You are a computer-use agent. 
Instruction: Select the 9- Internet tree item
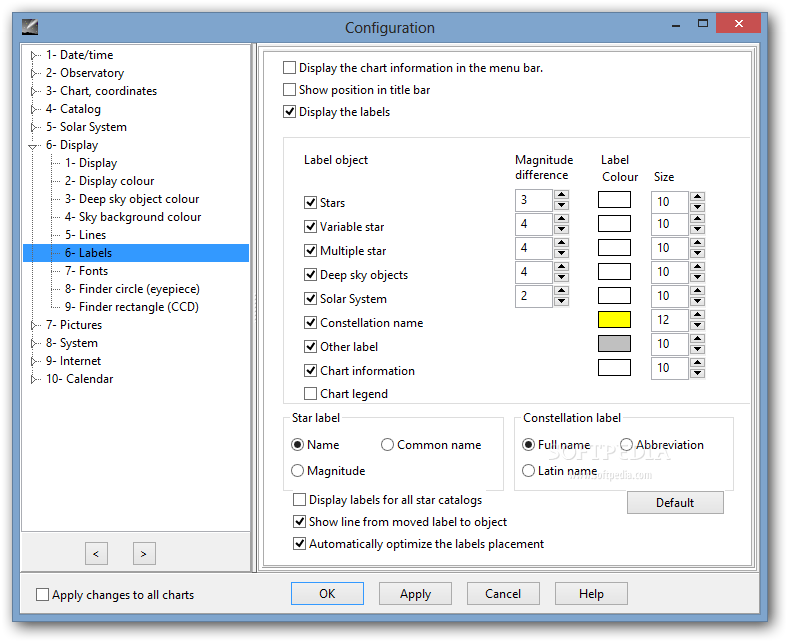[x=73, y=361]
